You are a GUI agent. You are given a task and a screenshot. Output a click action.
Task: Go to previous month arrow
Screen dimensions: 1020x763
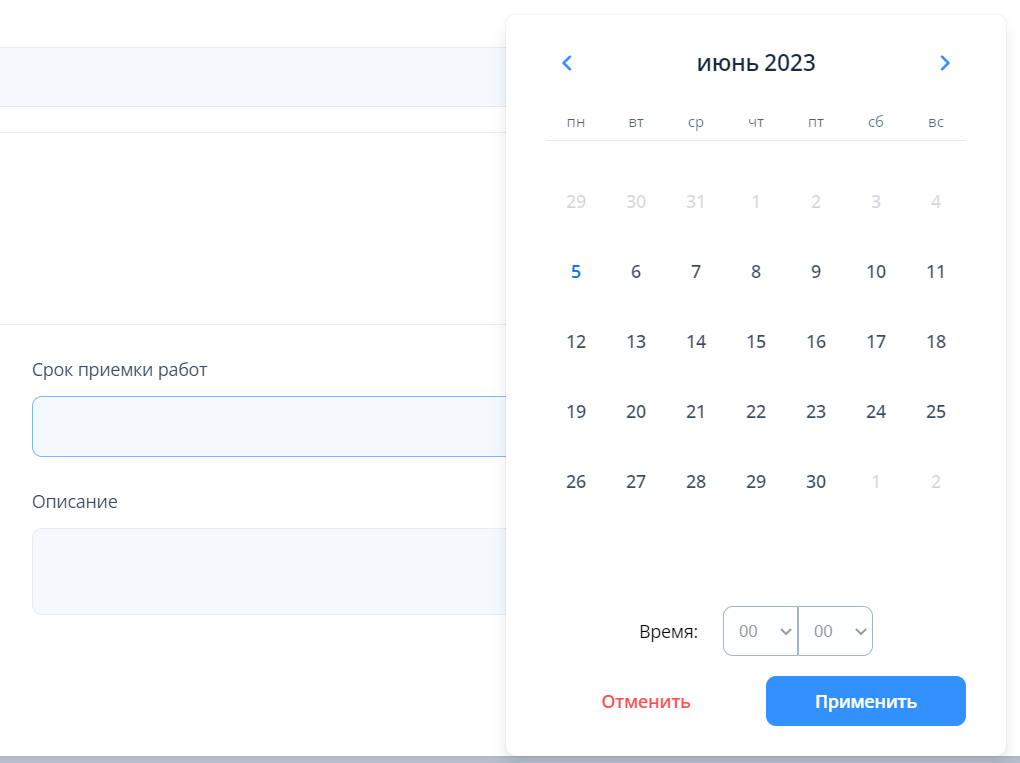point(567,64)
